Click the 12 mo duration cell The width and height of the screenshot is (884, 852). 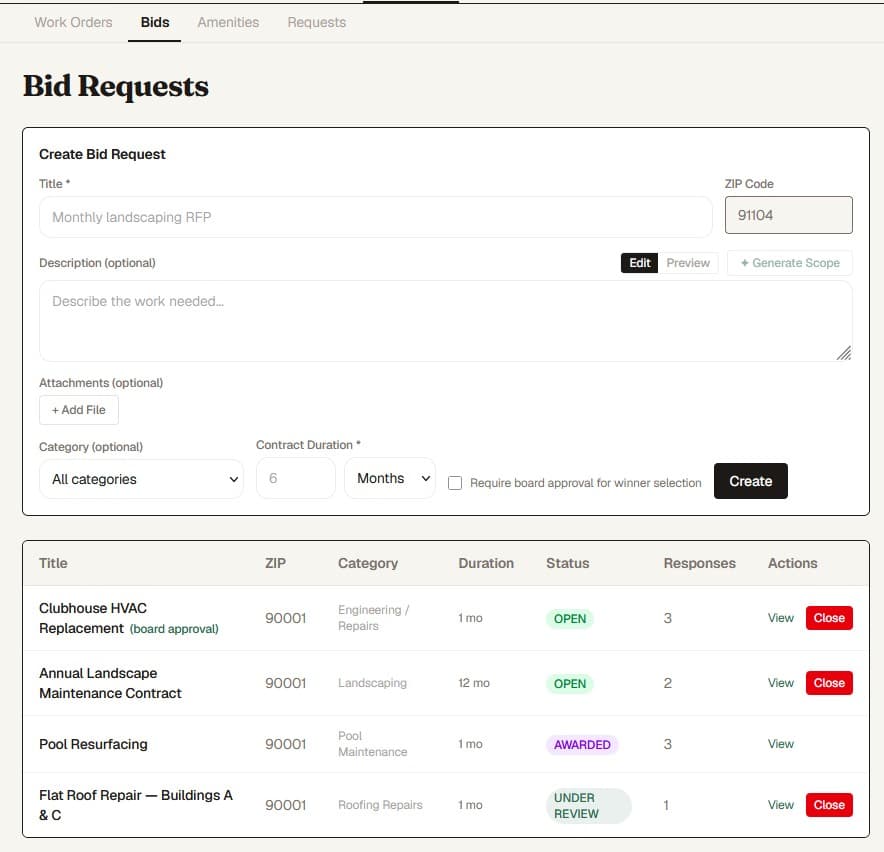(474, 683)
